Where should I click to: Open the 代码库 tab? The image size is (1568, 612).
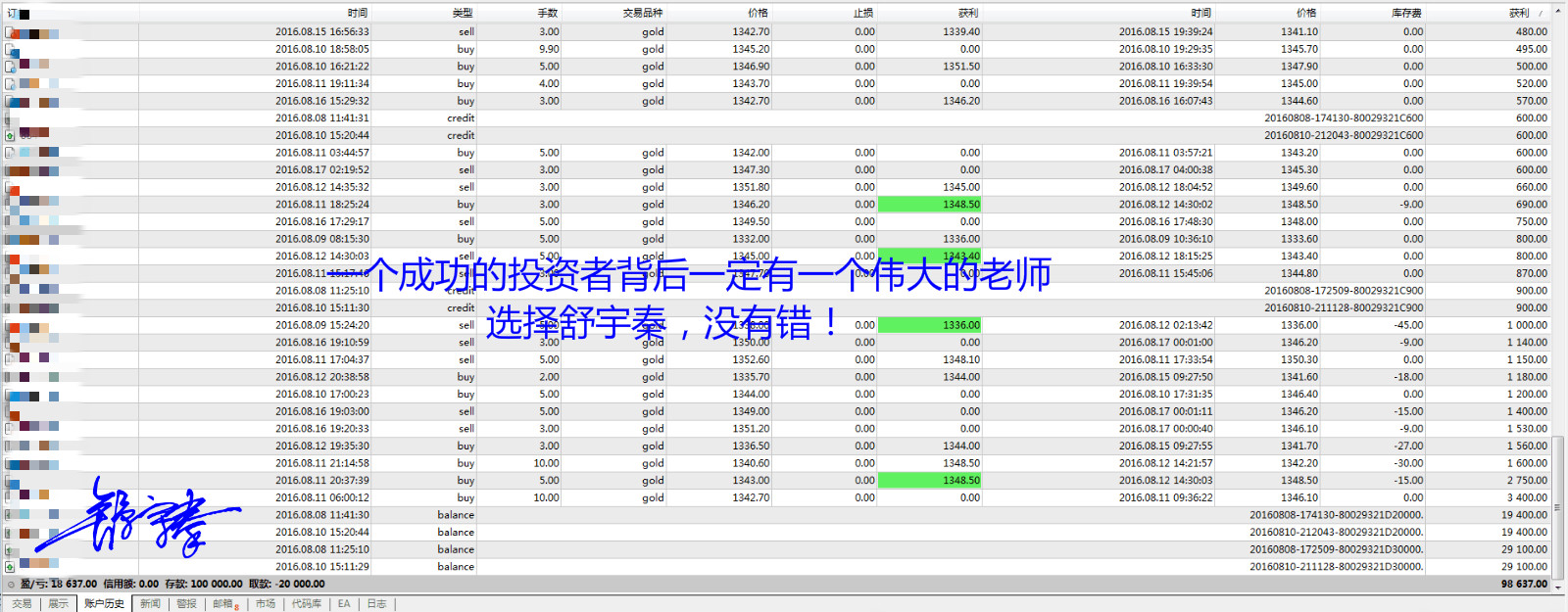coord(307,604)
